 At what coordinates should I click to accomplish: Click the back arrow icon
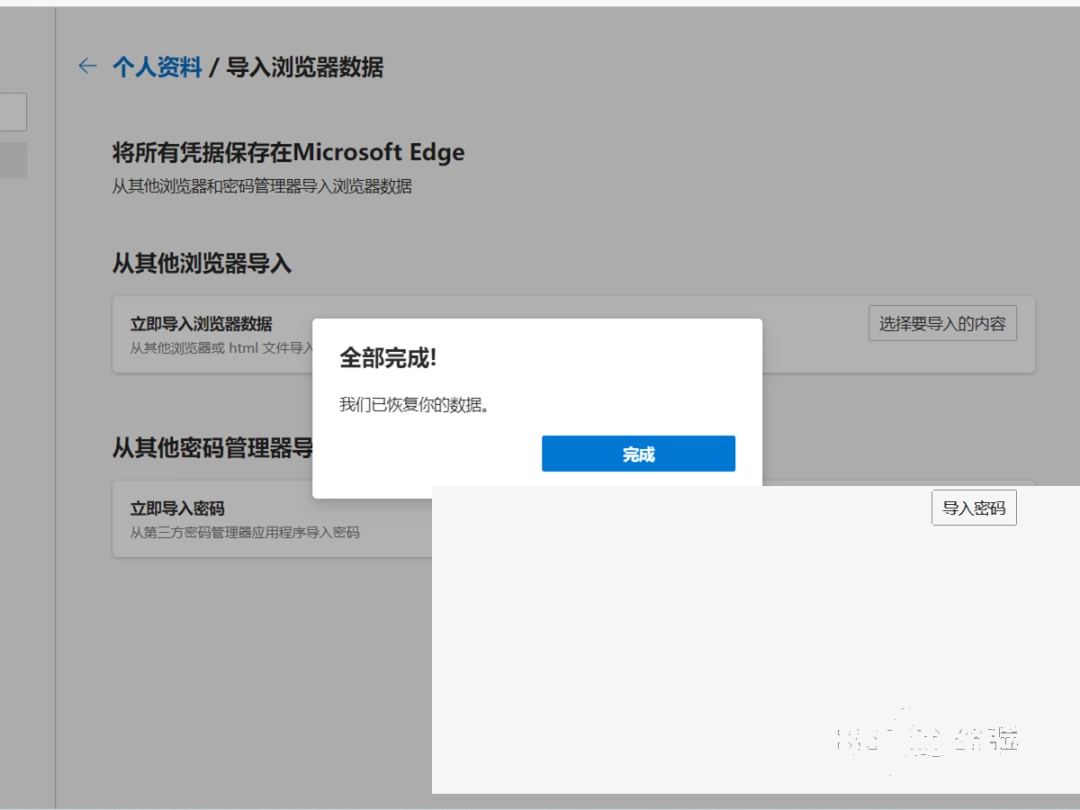pyautogui.click(x=87, y=66)
